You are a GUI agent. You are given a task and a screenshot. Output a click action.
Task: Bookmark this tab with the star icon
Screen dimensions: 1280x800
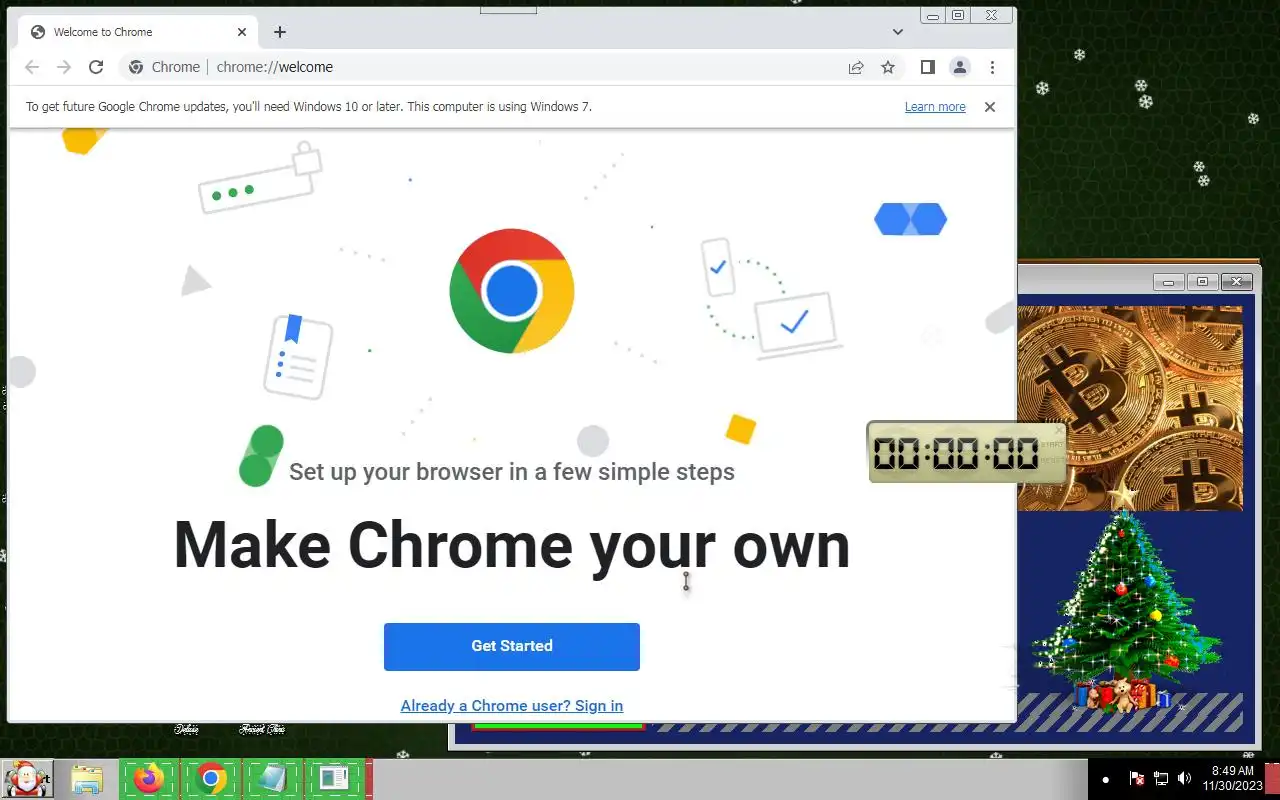[x=888, y=67]
